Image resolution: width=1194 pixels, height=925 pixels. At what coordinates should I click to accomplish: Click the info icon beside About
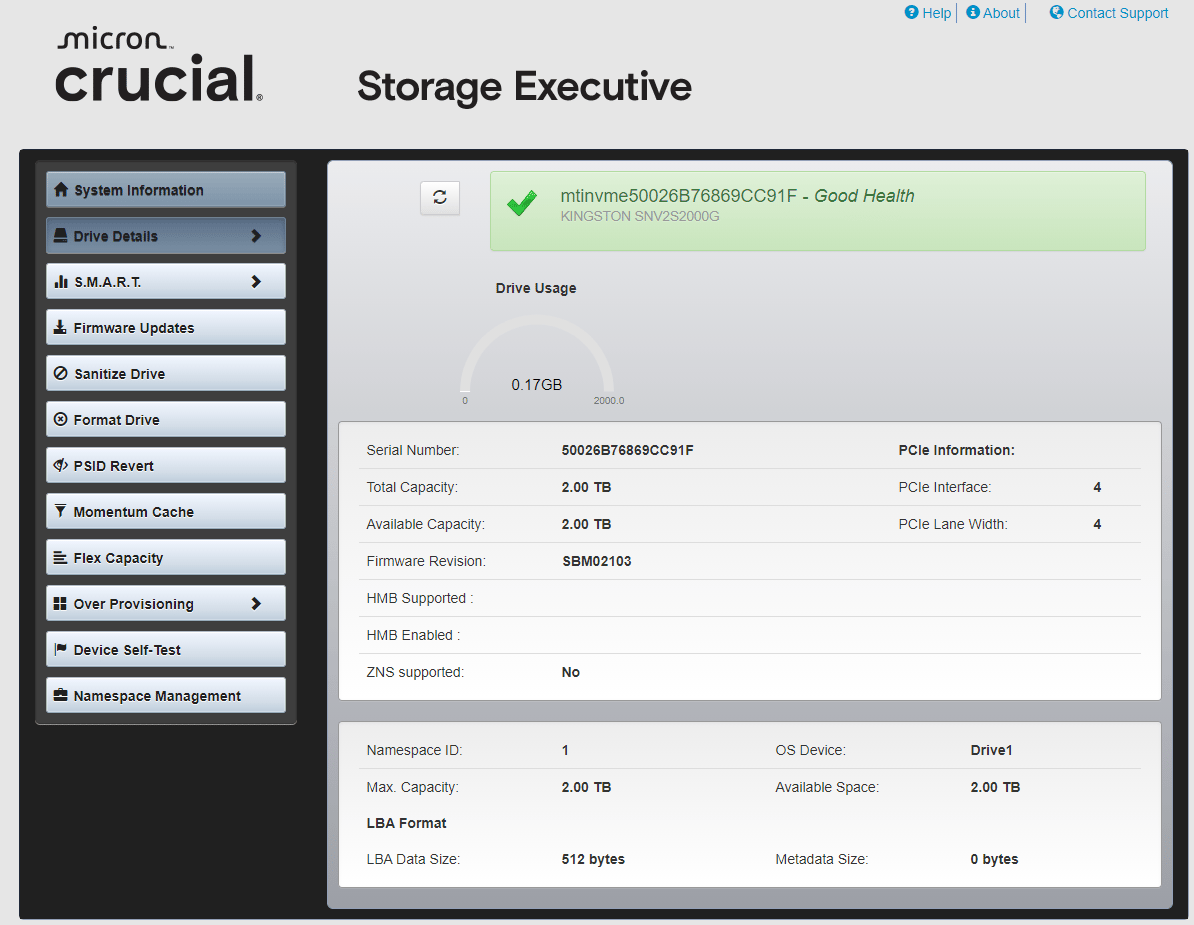coord(972,12)
